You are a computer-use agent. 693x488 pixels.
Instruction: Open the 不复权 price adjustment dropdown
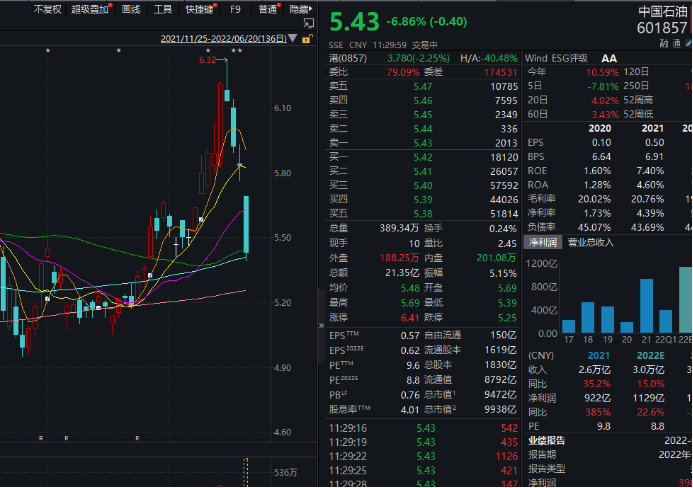pos(47,9)
